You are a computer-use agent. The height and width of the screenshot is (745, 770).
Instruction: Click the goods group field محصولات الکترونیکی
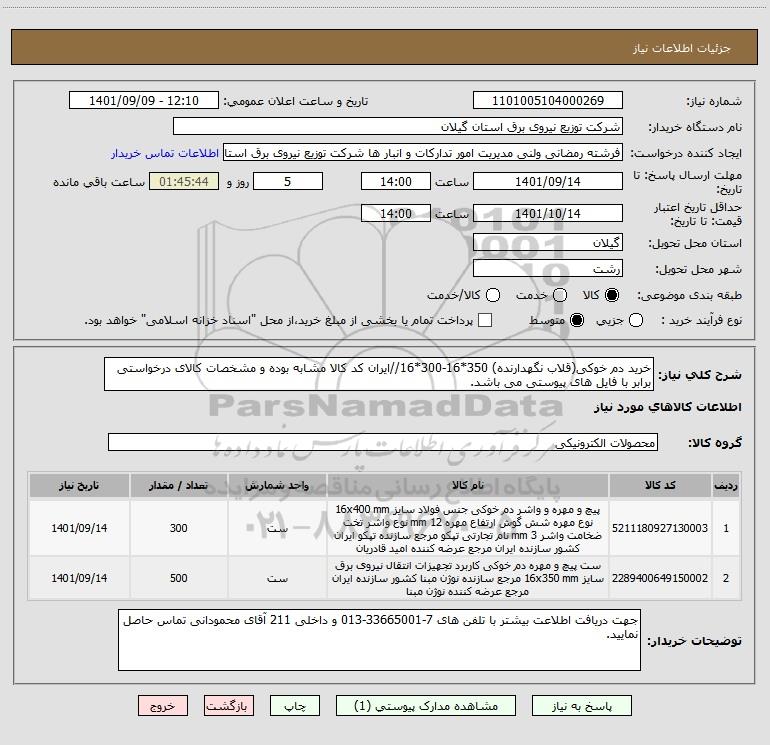(383, 442)
